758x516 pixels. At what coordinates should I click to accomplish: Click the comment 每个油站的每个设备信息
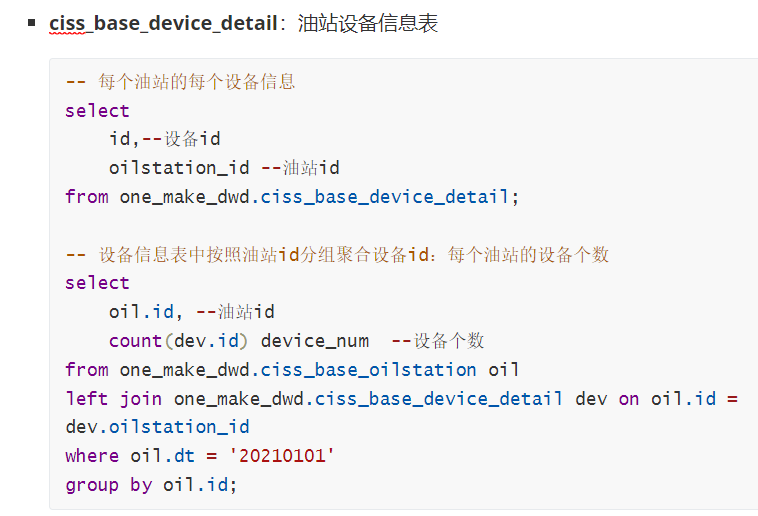196,81
